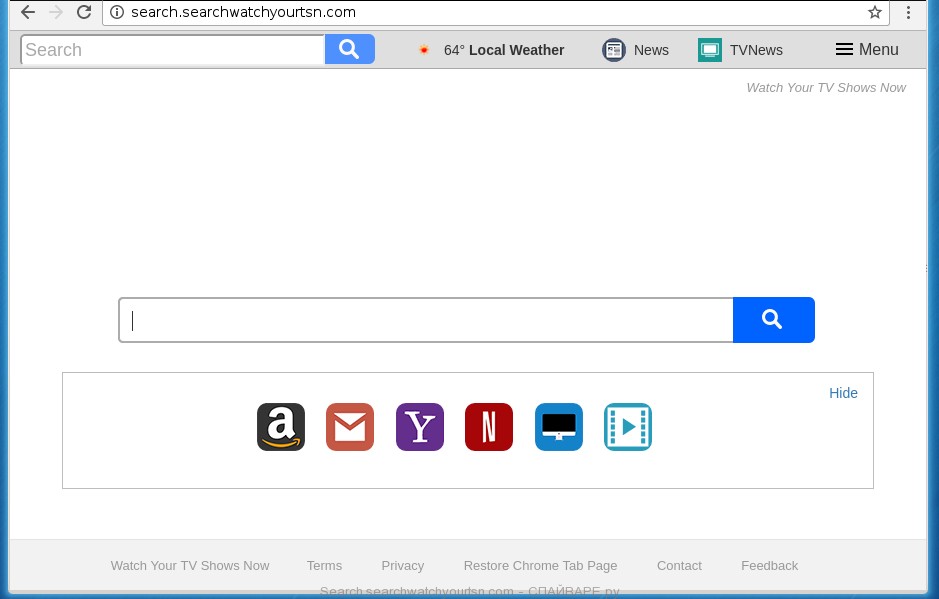Go back to the previous page
Screen dimensions: 939x599
coord(28,13)
